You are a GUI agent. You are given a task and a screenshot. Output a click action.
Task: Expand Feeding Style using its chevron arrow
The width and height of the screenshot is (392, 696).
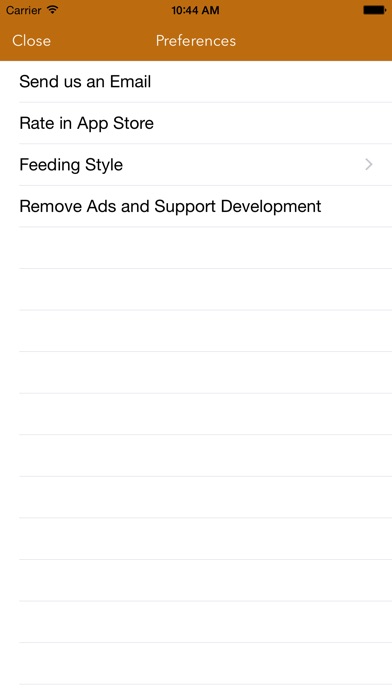[x=368, y=165]
